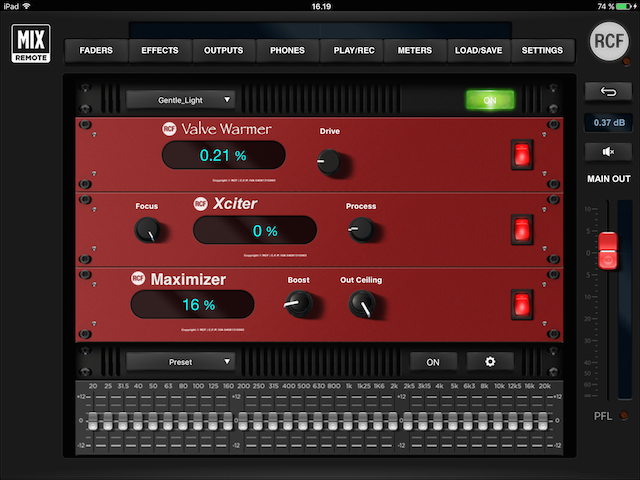Click the Maximizer RCF logo

138,278
